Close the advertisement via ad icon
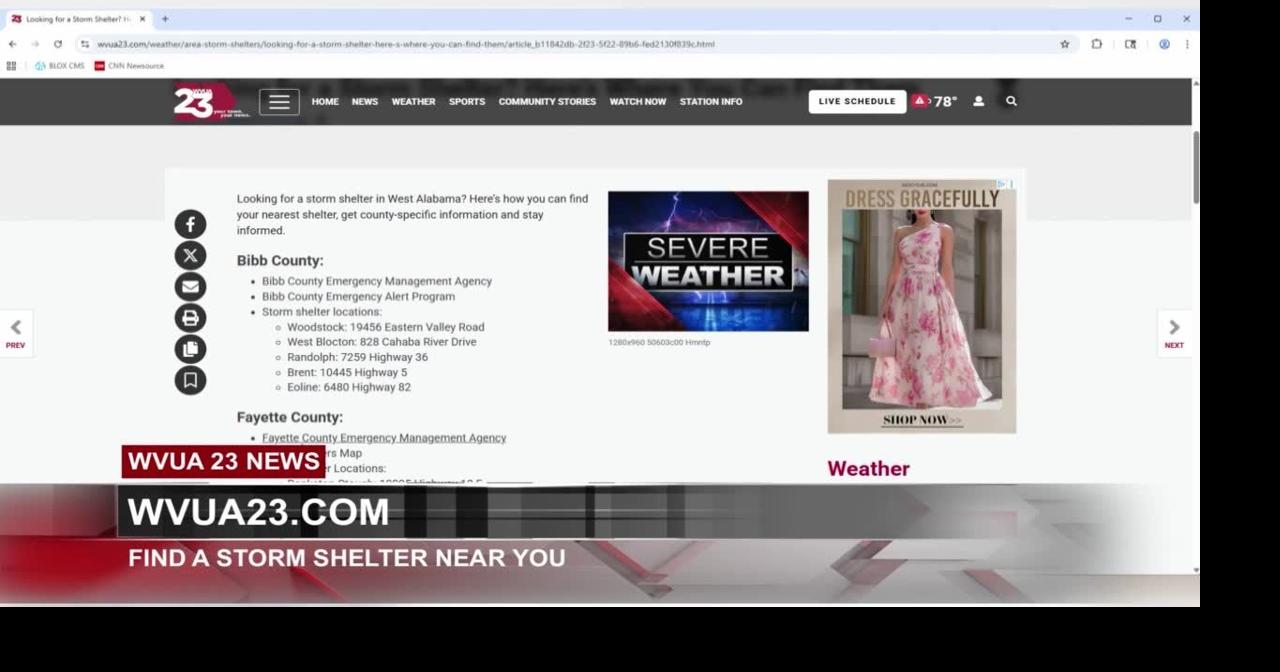1280x672 pixels. coord(1010,185)
